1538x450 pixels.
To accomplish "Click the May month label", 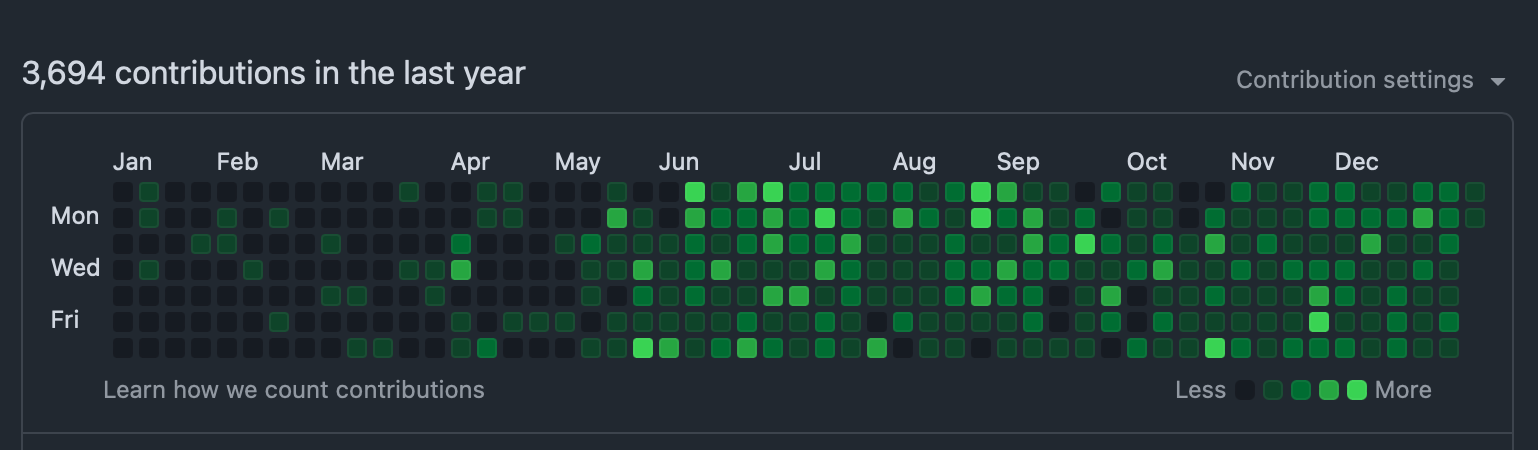I will (x=578, y=162).
